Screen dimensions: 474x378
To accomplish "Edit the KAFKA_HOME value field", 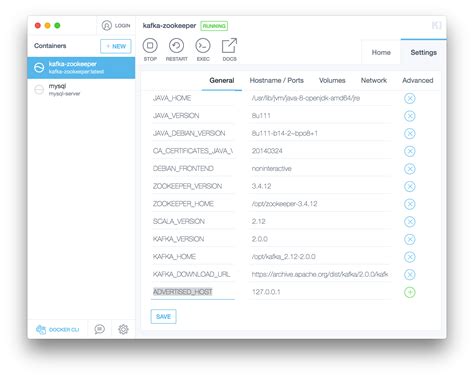I will click(320, 257).
